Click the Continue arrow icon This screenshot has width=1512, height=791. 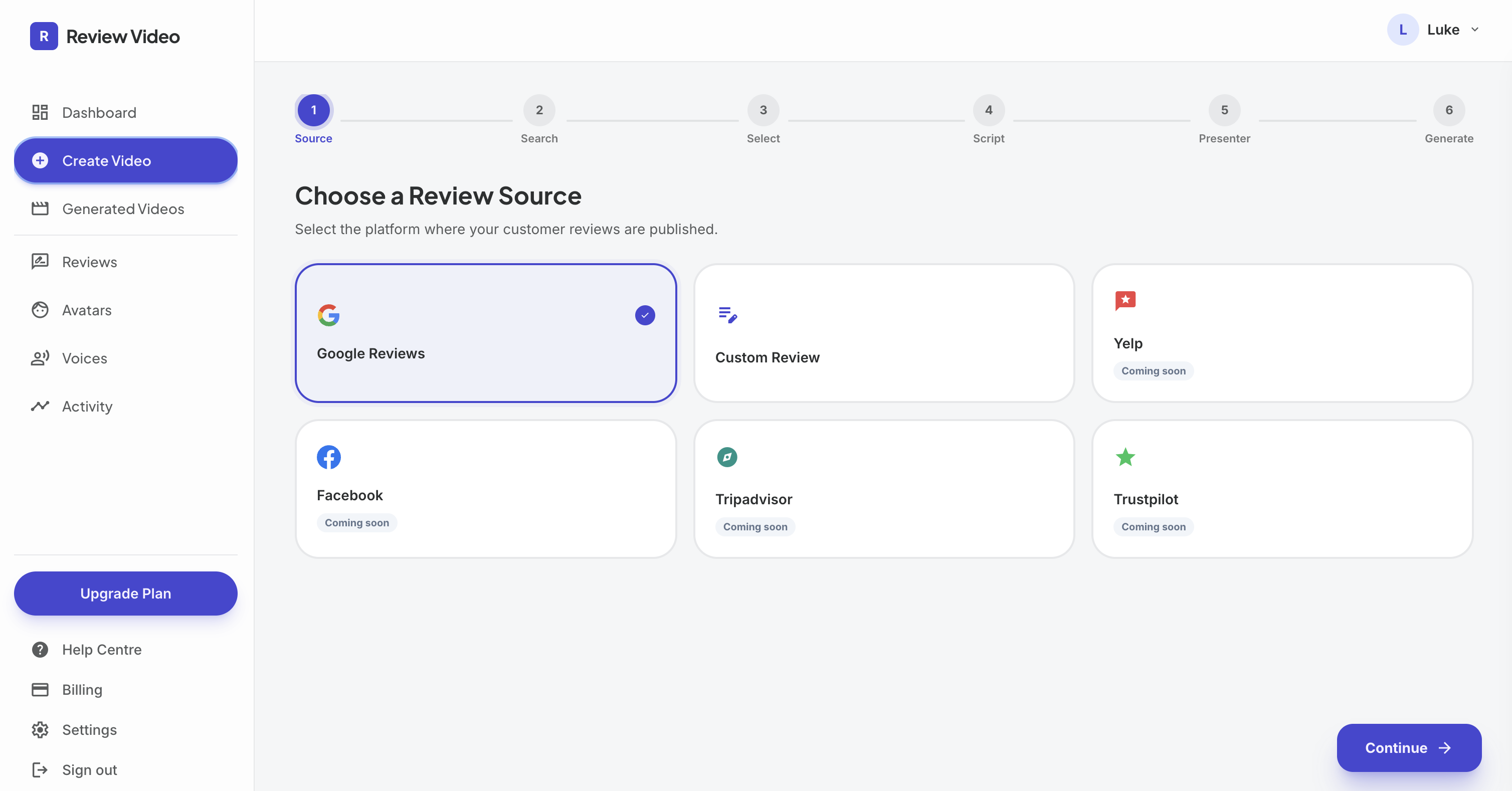tap(1445, 747)
